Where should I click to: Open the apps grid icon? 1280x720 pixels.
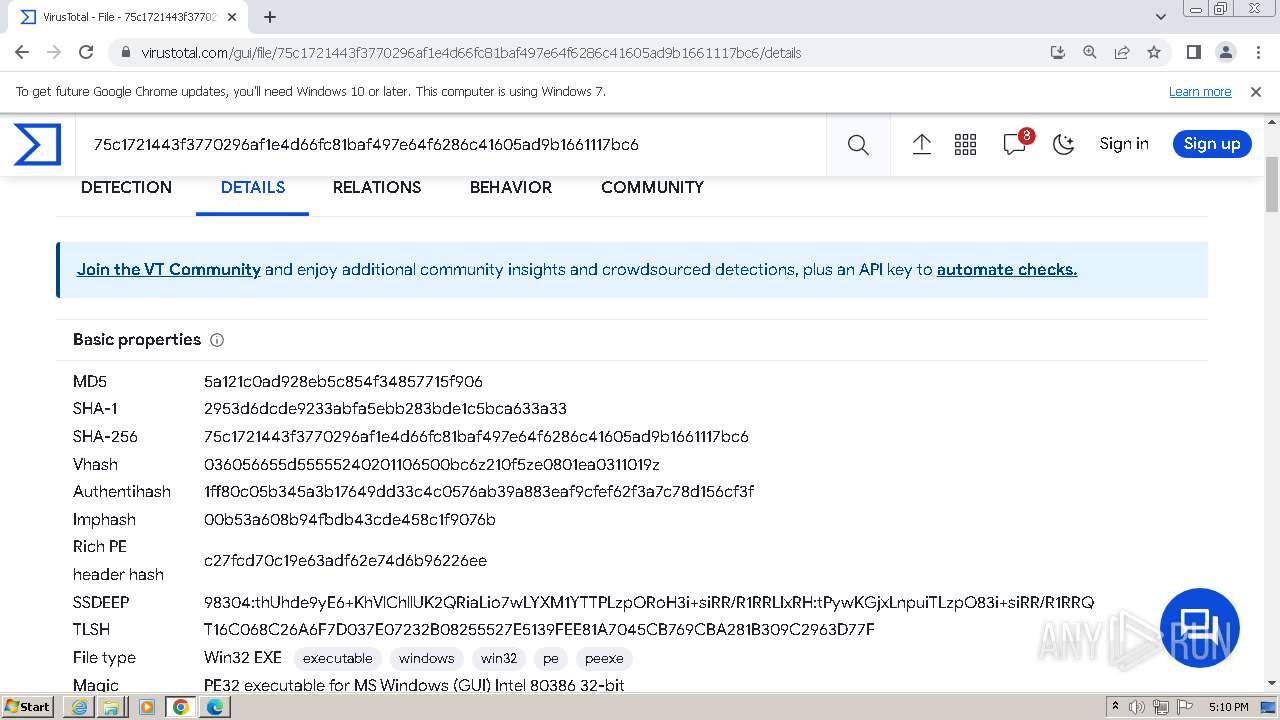click(965, 145)
